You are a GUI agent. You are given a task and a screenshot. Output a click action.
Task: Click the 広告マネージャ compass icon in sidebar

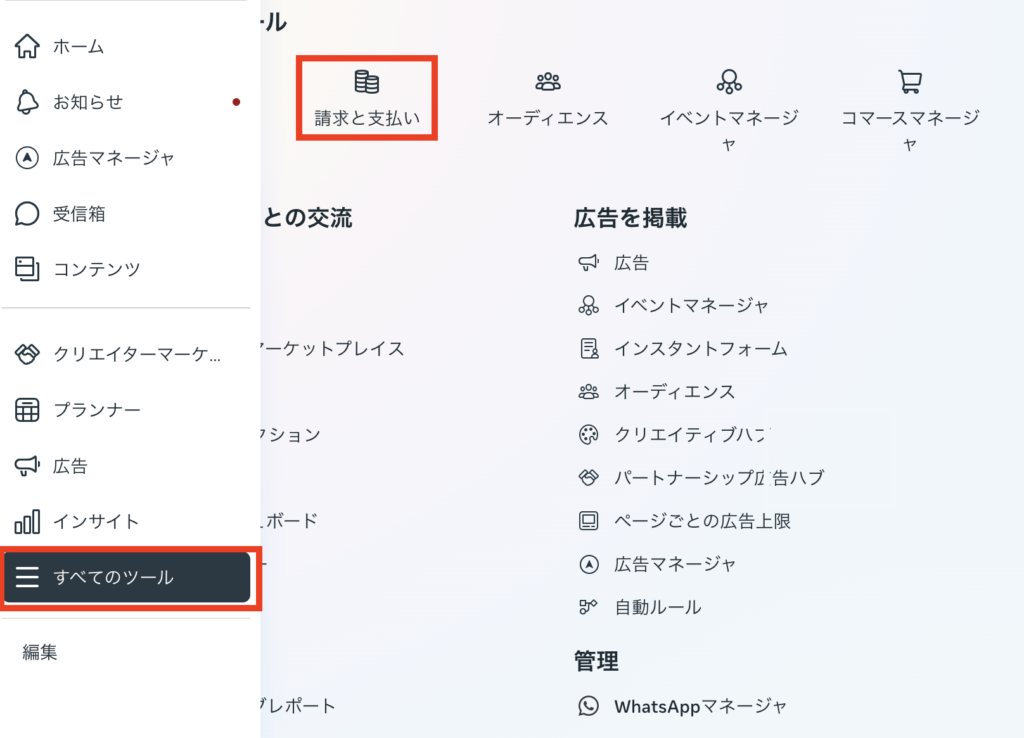(x=28, y=158)
